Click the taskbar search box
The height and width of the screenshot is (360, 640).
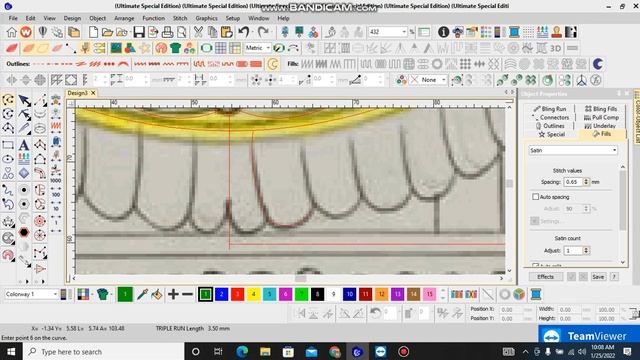[x=103, y=351]
